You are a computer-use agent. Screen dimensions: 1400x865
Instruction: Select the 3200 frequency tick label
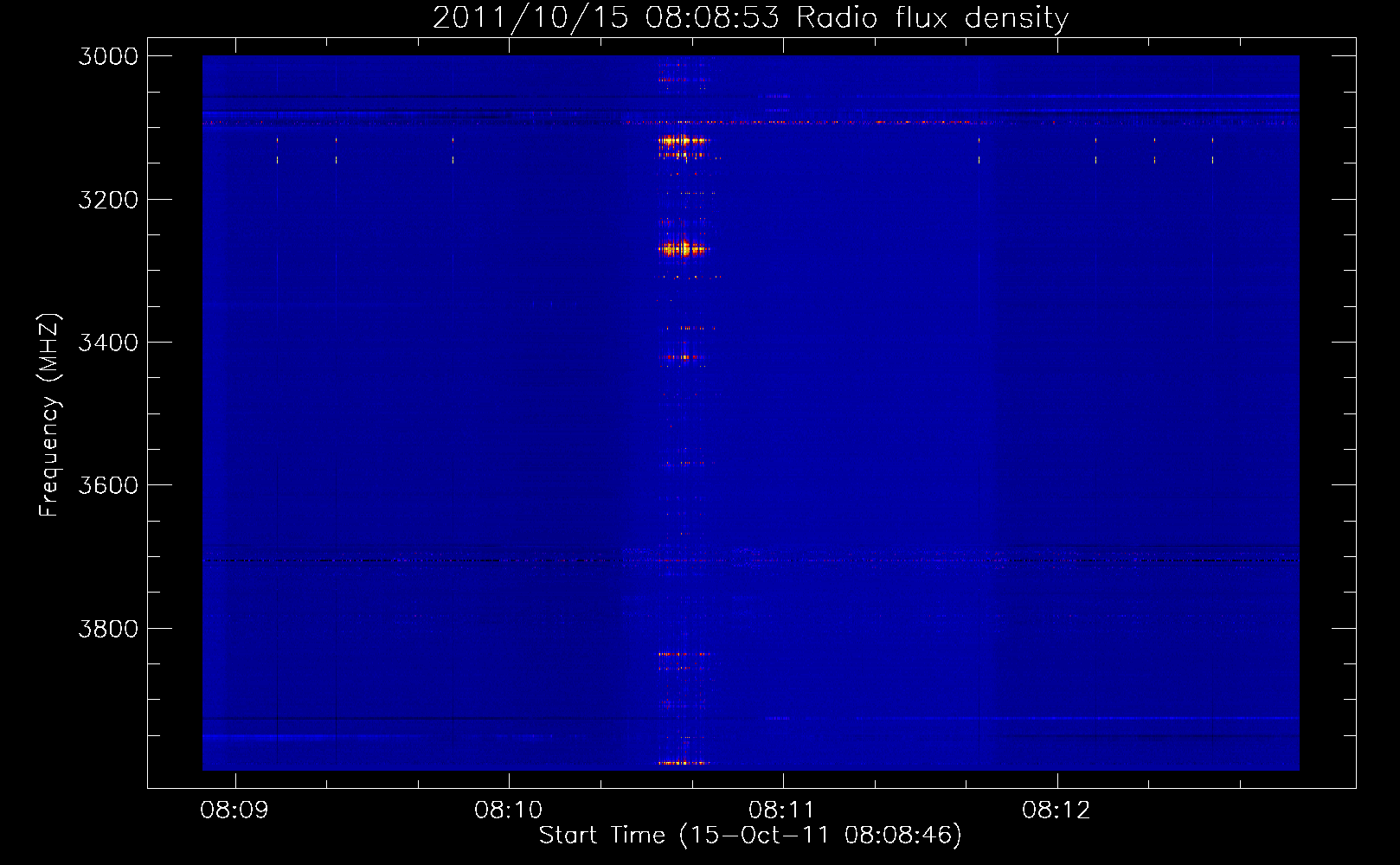coord(108,200)
